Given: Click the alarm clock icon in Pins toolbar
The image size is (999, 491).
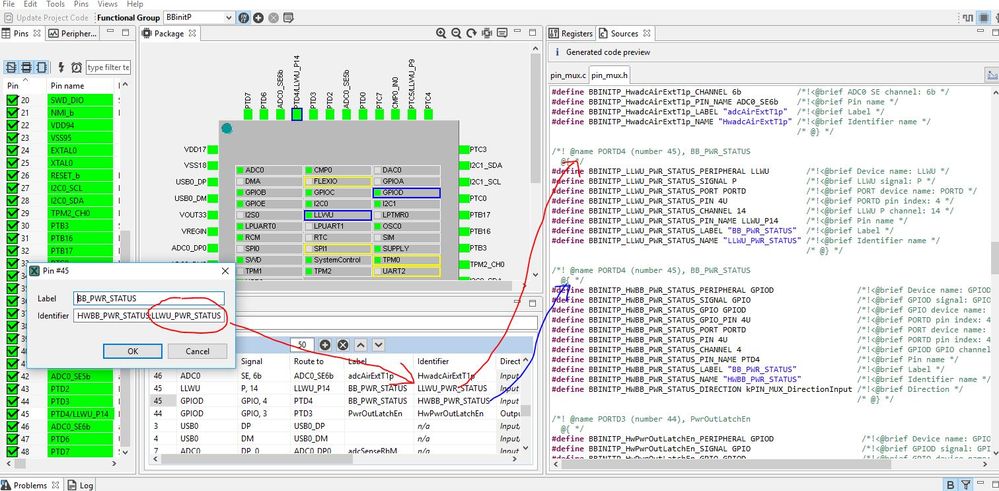Looking at the screenshot, I should 76,67.
